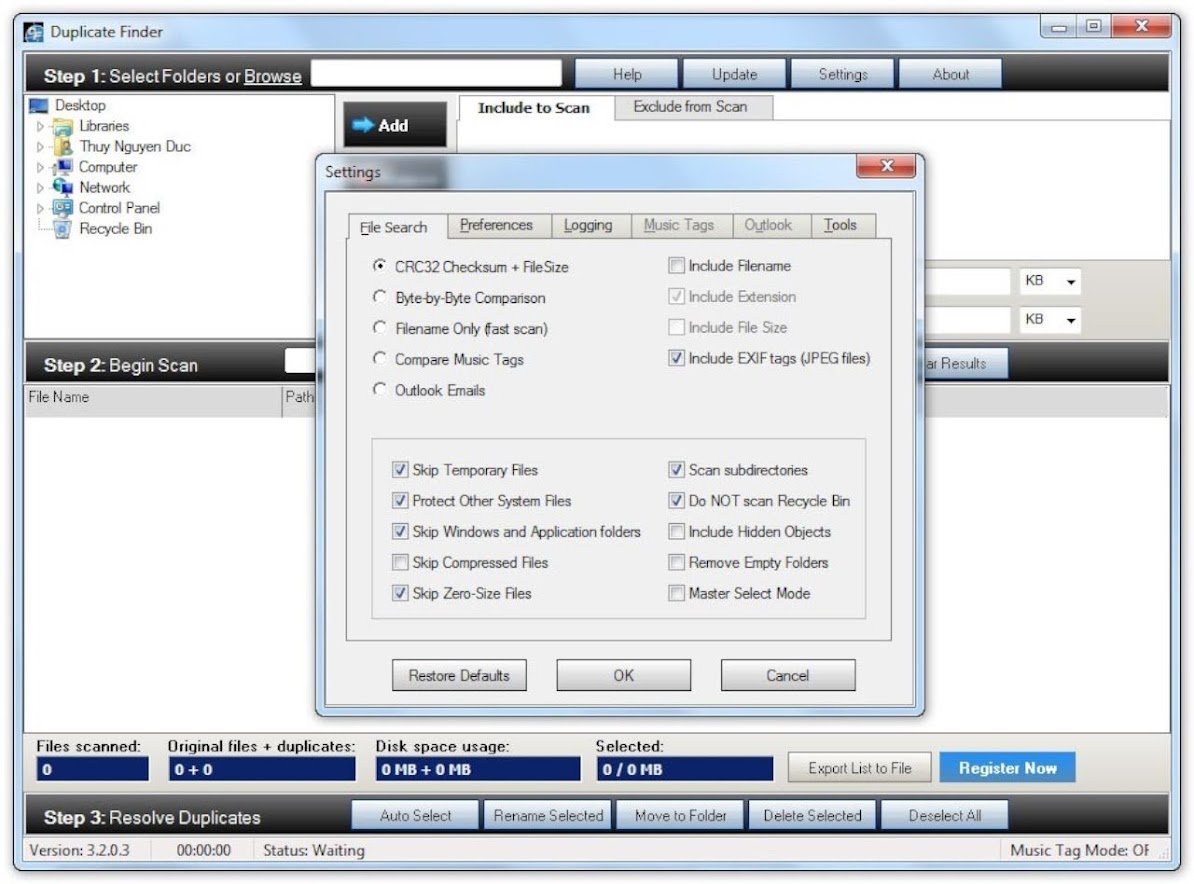Click the folder path input field
Screen dimensions: 1194x884
tap(436, 74)
